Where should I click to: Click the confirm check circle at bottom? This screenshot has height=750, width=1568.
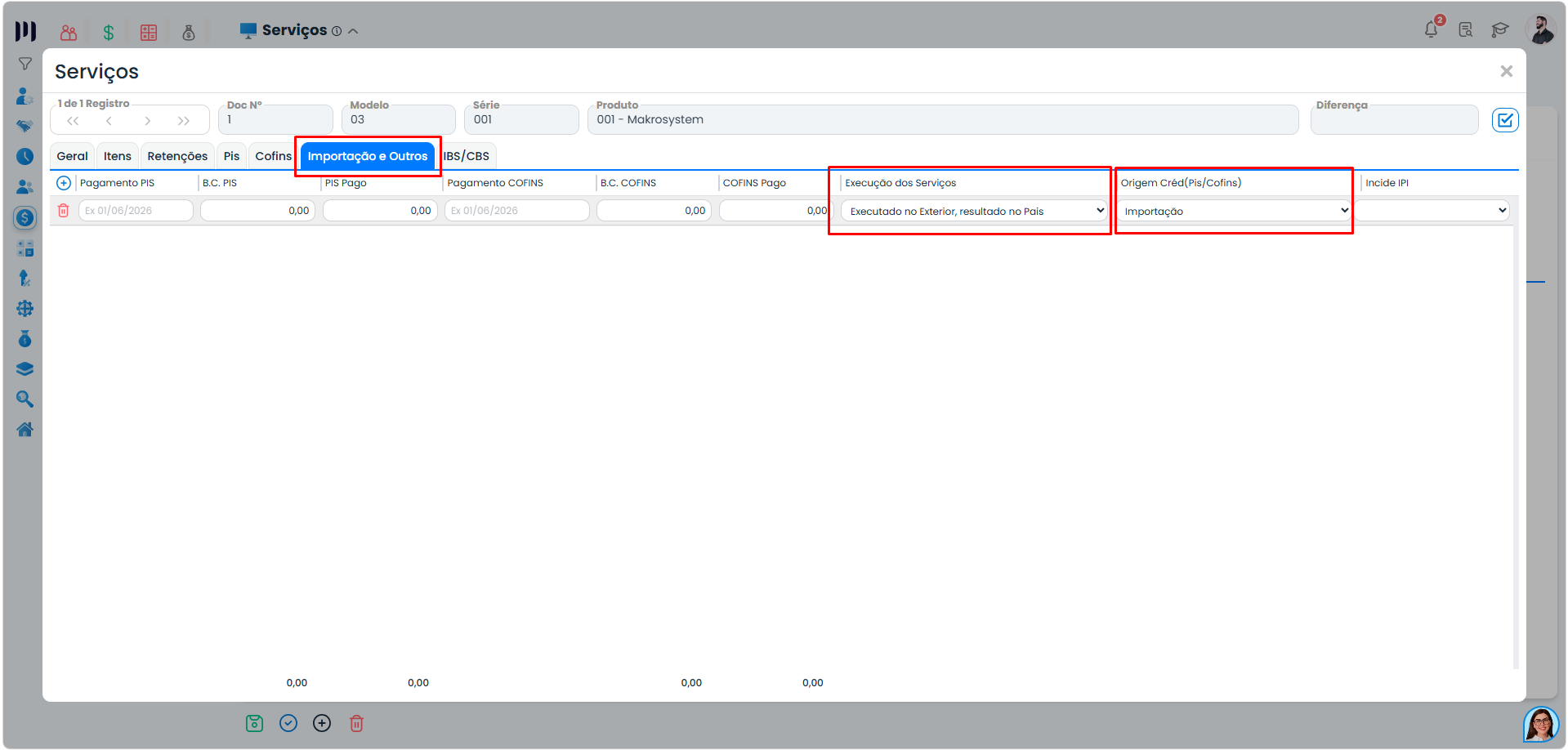(288, 723)
